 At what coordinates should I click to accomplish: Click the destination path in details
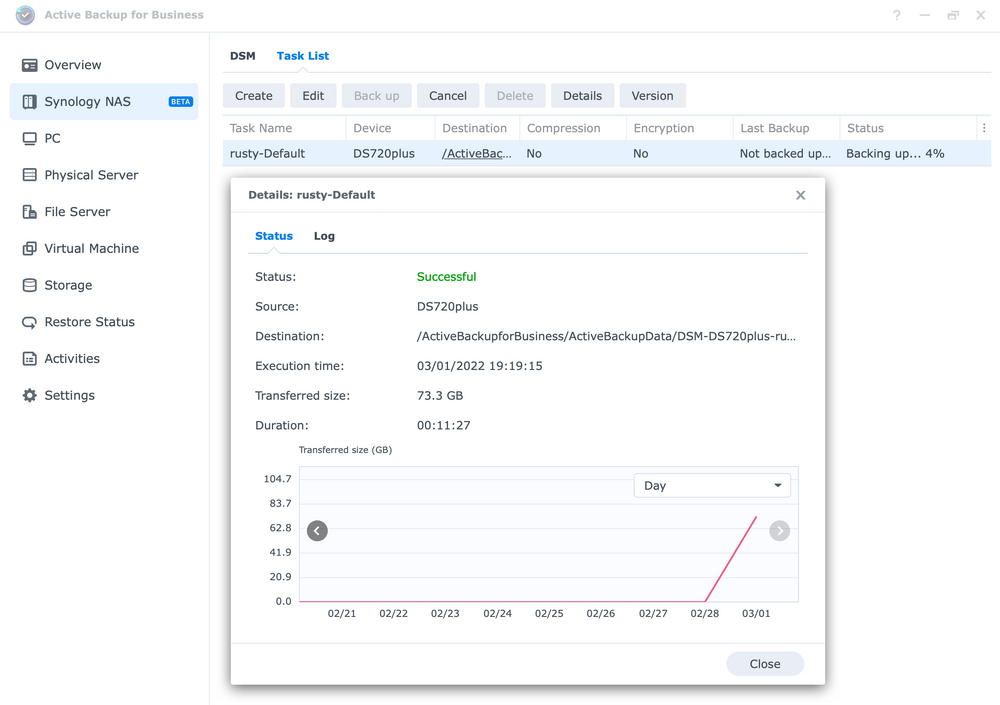(x=606, y=336)
